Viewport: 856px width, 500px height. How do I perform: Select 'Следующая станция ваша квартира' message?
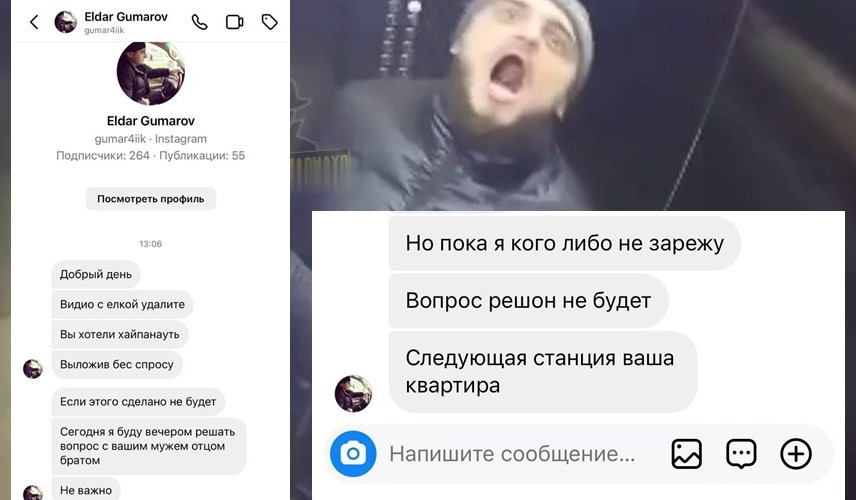point(543,372)
